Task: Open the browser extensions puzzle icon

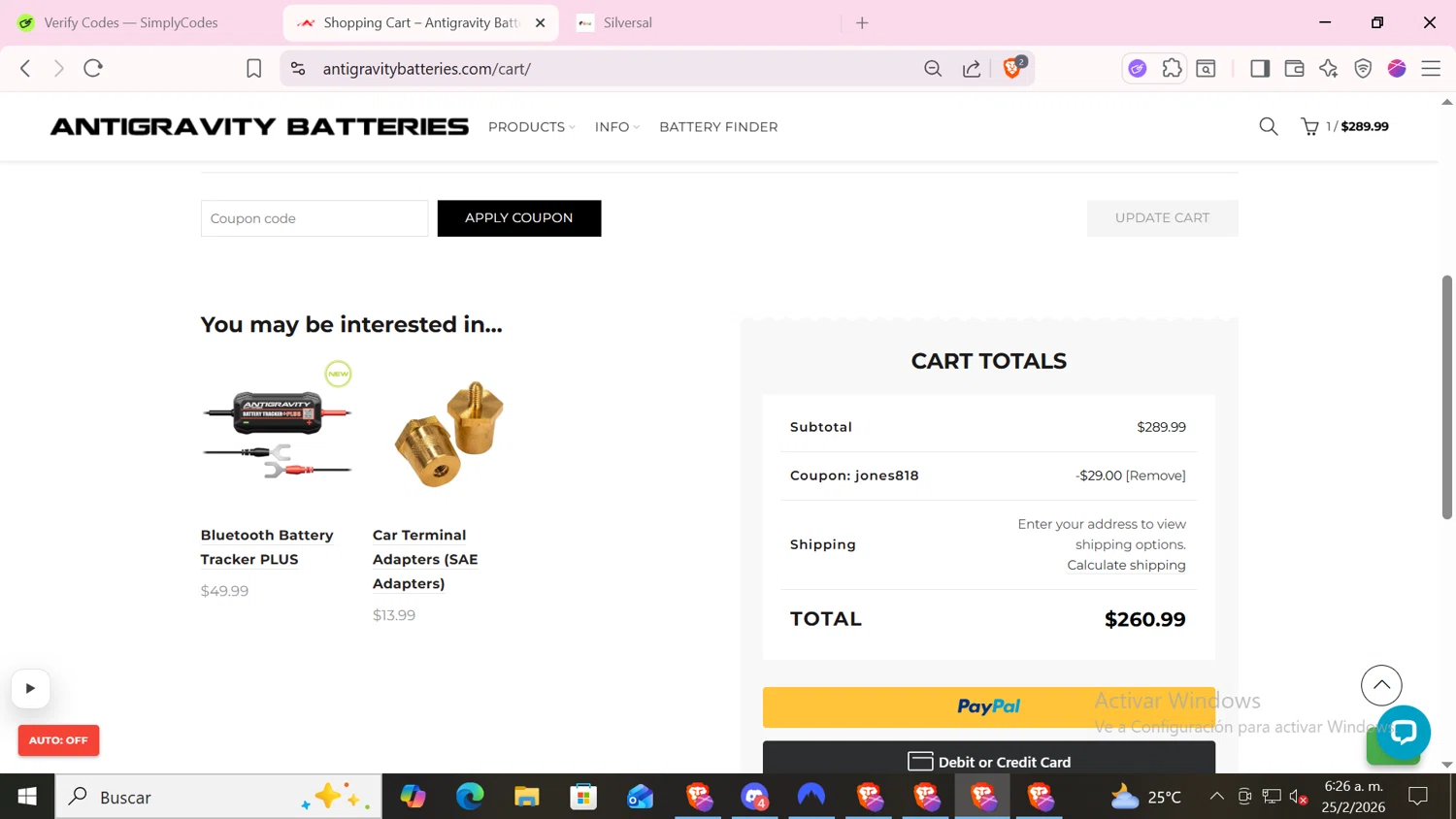Action: coord(1172,68)
